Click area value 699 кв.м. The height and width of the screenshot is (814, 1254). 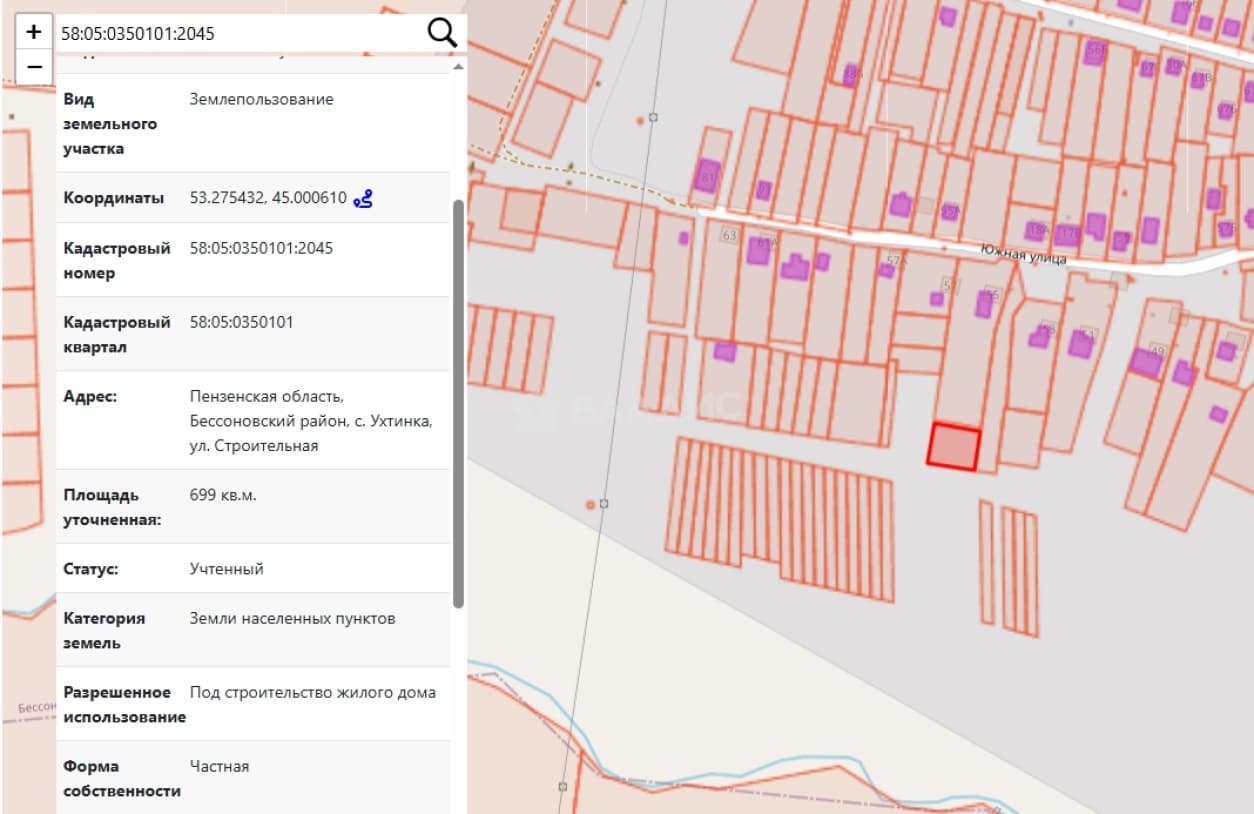(223, 495)
